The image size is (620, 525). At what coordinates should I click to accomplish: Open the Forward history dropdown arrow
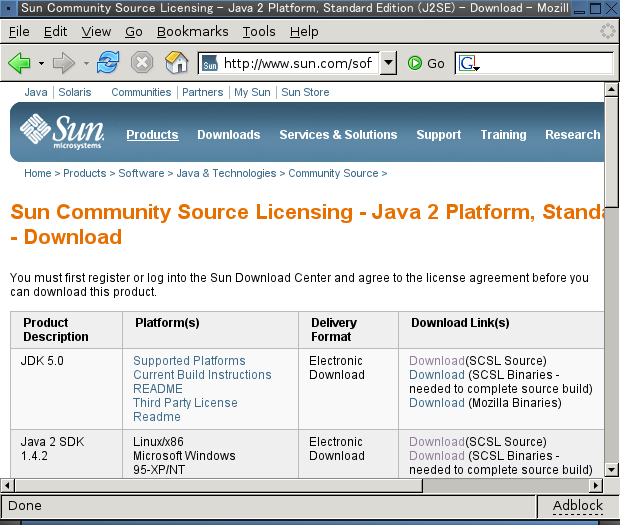(86, 63)
